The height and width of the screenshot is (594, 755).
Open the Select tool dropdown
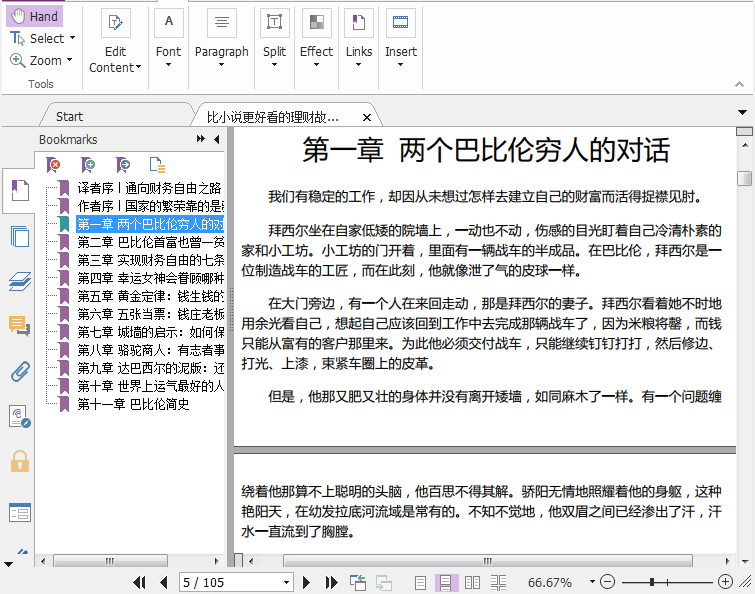click(73, 39)
